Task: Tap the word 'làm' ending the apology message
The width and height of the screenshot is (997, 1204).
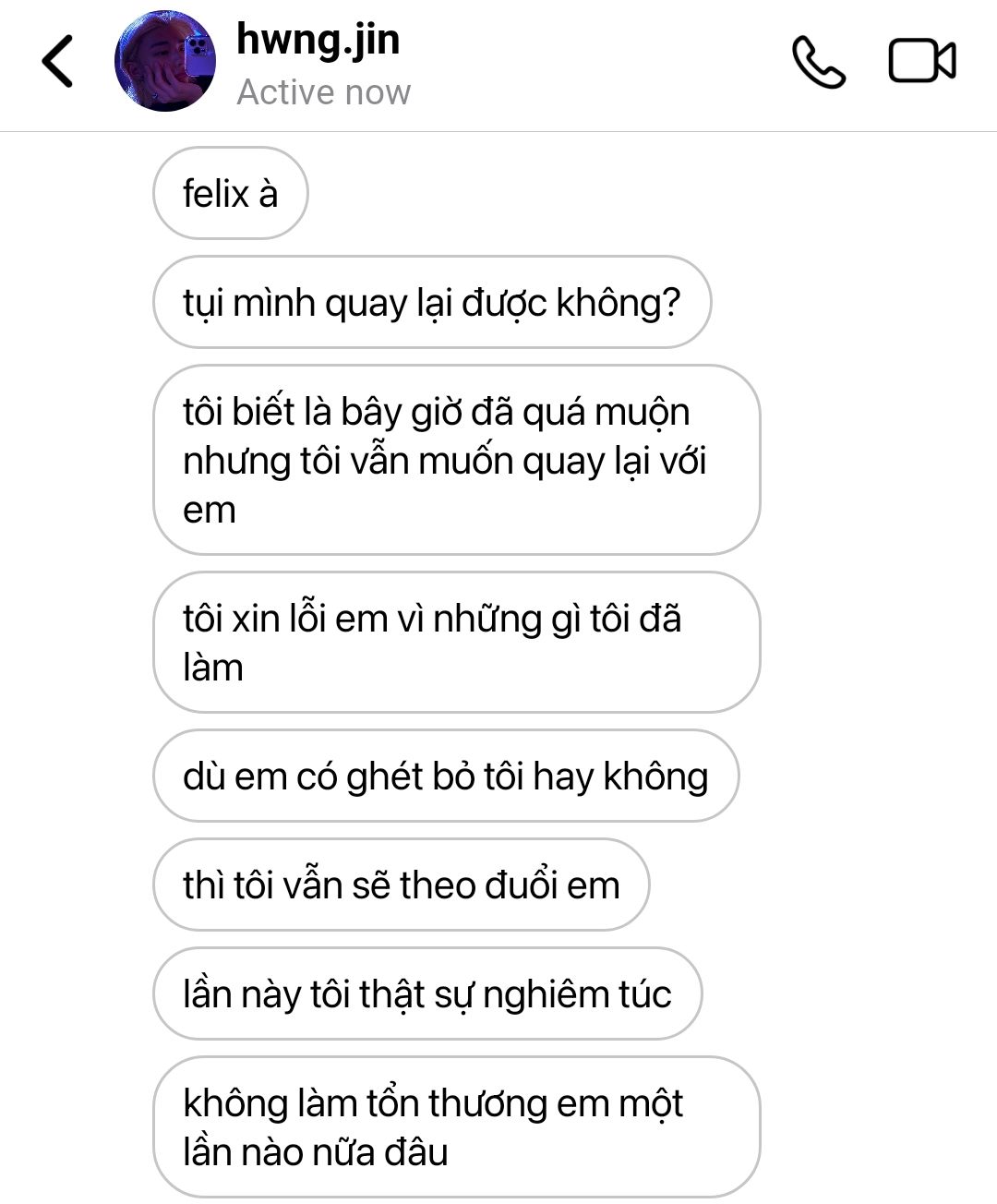Action: [213, 668]
